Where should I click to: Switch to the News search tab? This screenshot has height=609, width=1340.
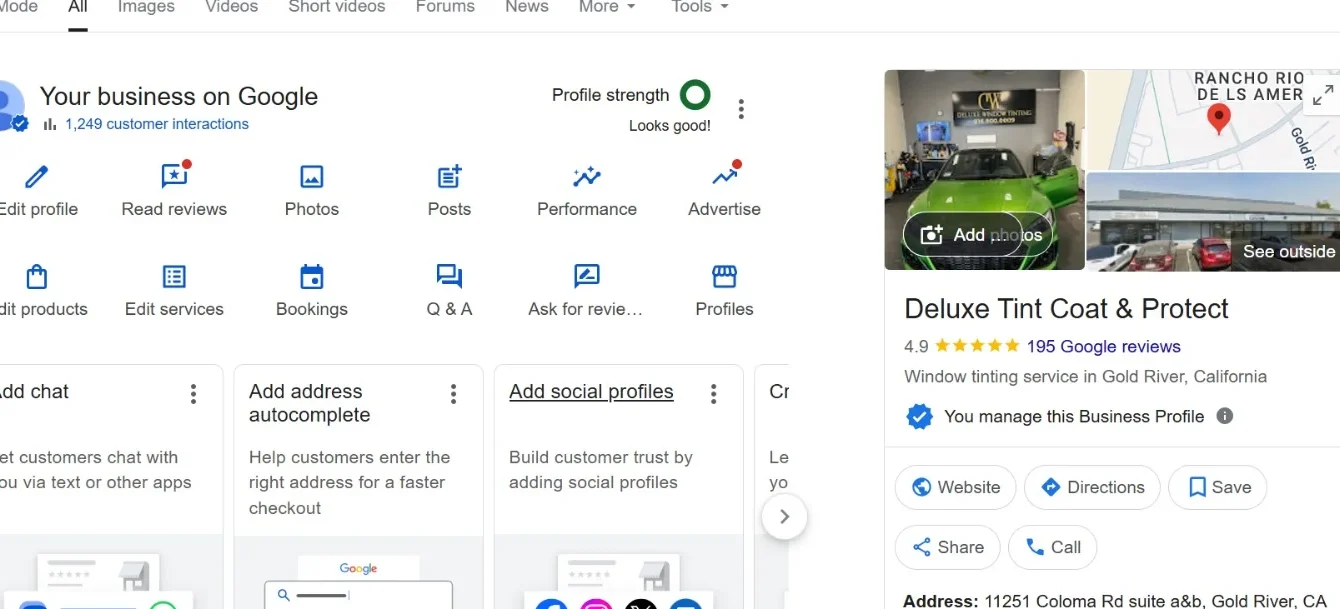click(x=527, y=7)
